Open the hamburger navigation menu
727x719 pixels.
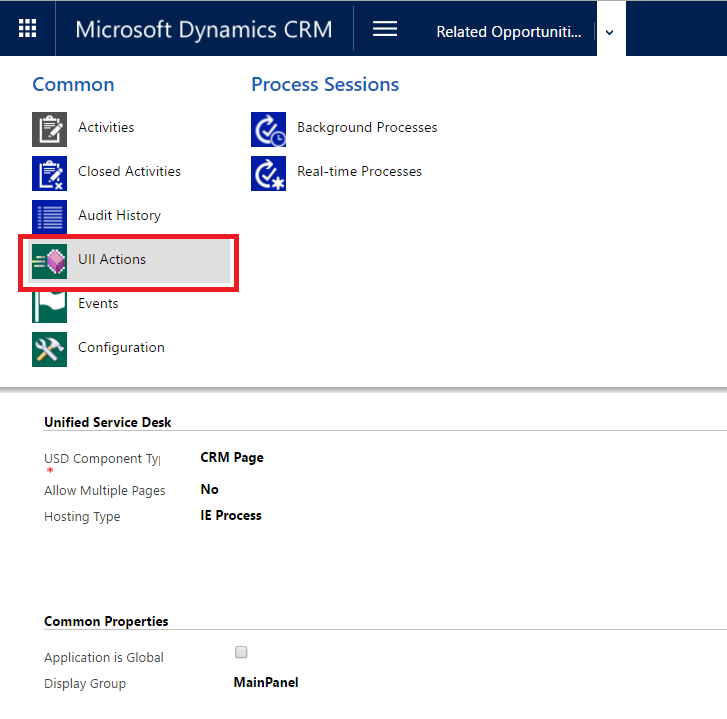tap(385, 29)
